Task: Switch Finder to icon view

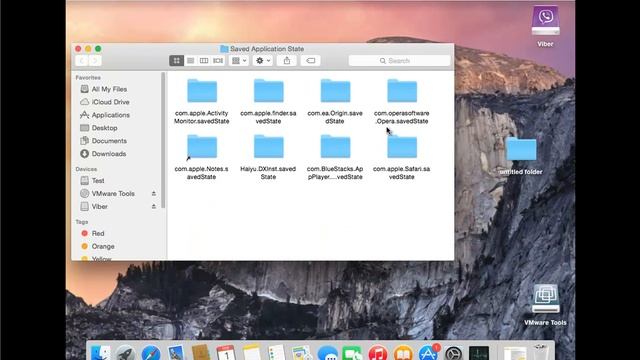Action: point(176,61)
